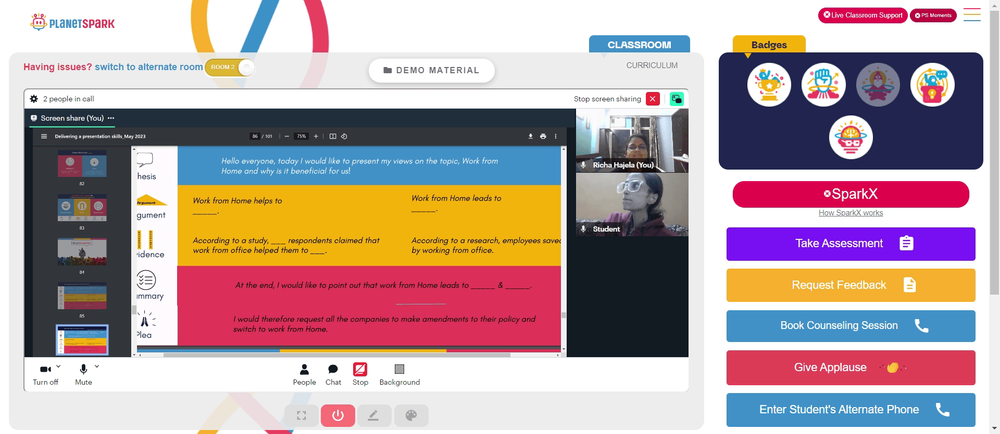Image resolution: width=1000 pixels, height=434 pixels.
Task: Click Book Counseling Session button
Action: click(x=851, y=326)
